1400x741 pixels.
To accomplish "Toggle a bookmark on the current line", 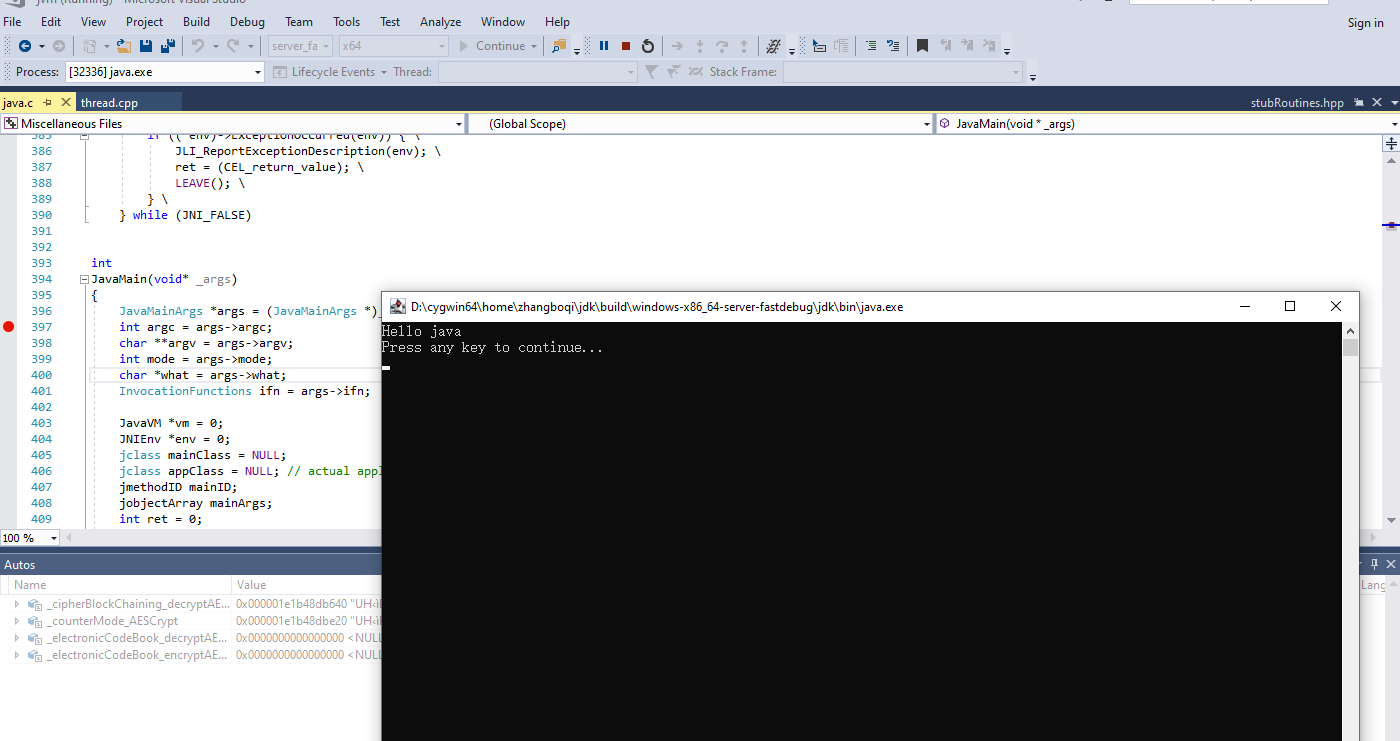I will 922,46.
